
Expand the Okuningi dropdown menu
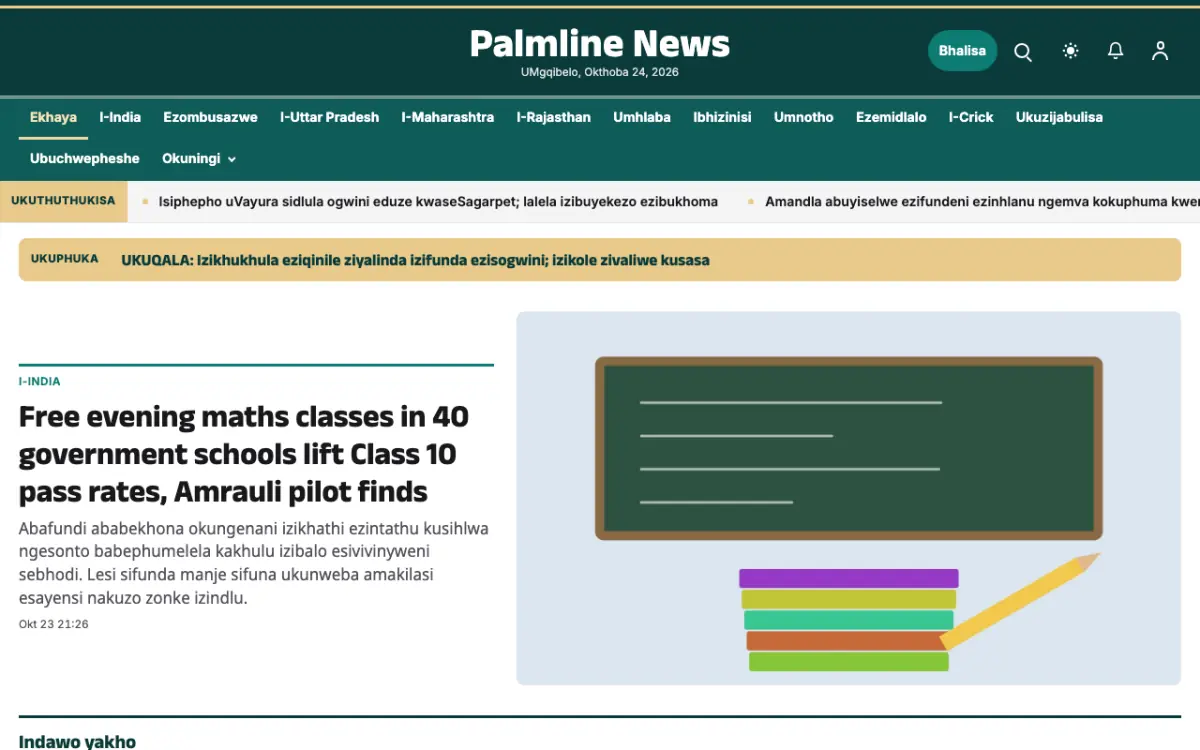tap(199, 158)
